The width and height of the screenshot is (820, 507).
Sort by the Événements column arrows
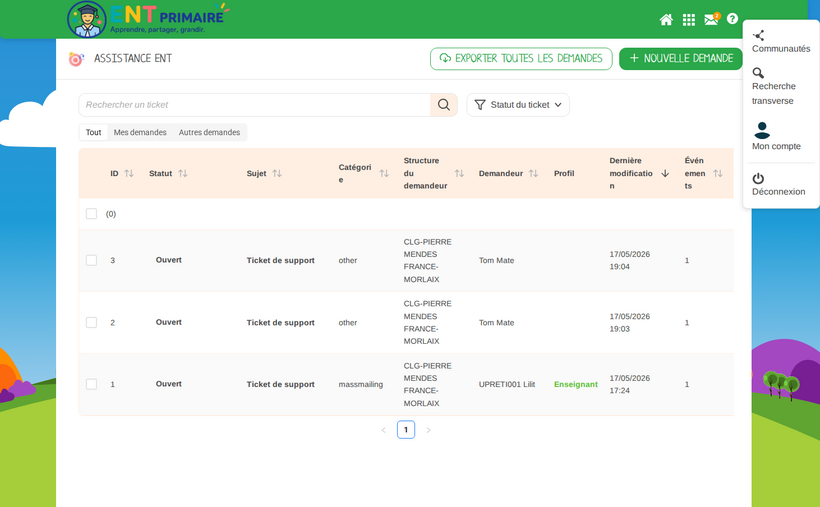(718, 173)
